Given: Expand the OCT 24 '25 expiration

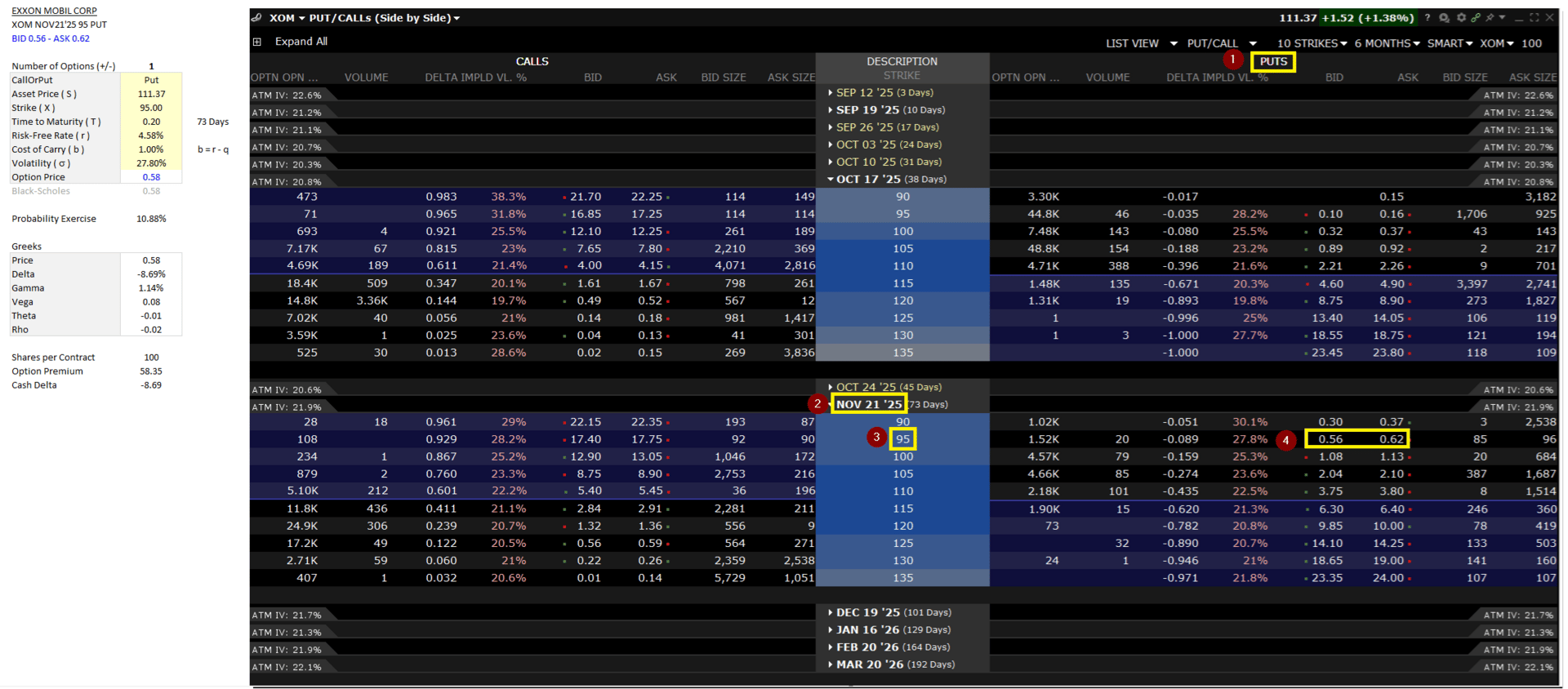Looking at the screenshot, I should point(884,387).
